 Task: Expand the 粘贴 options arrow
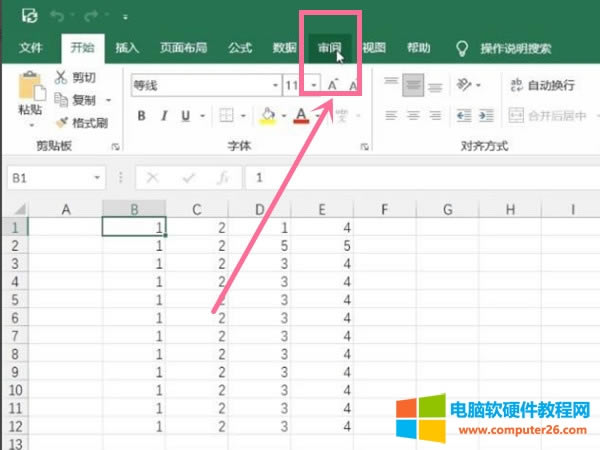pos(31,125)
